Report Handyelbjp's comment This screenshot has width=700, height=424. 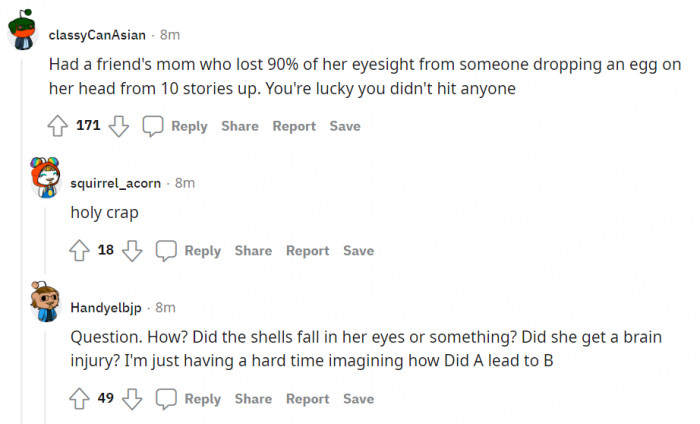tap(307, 399)
